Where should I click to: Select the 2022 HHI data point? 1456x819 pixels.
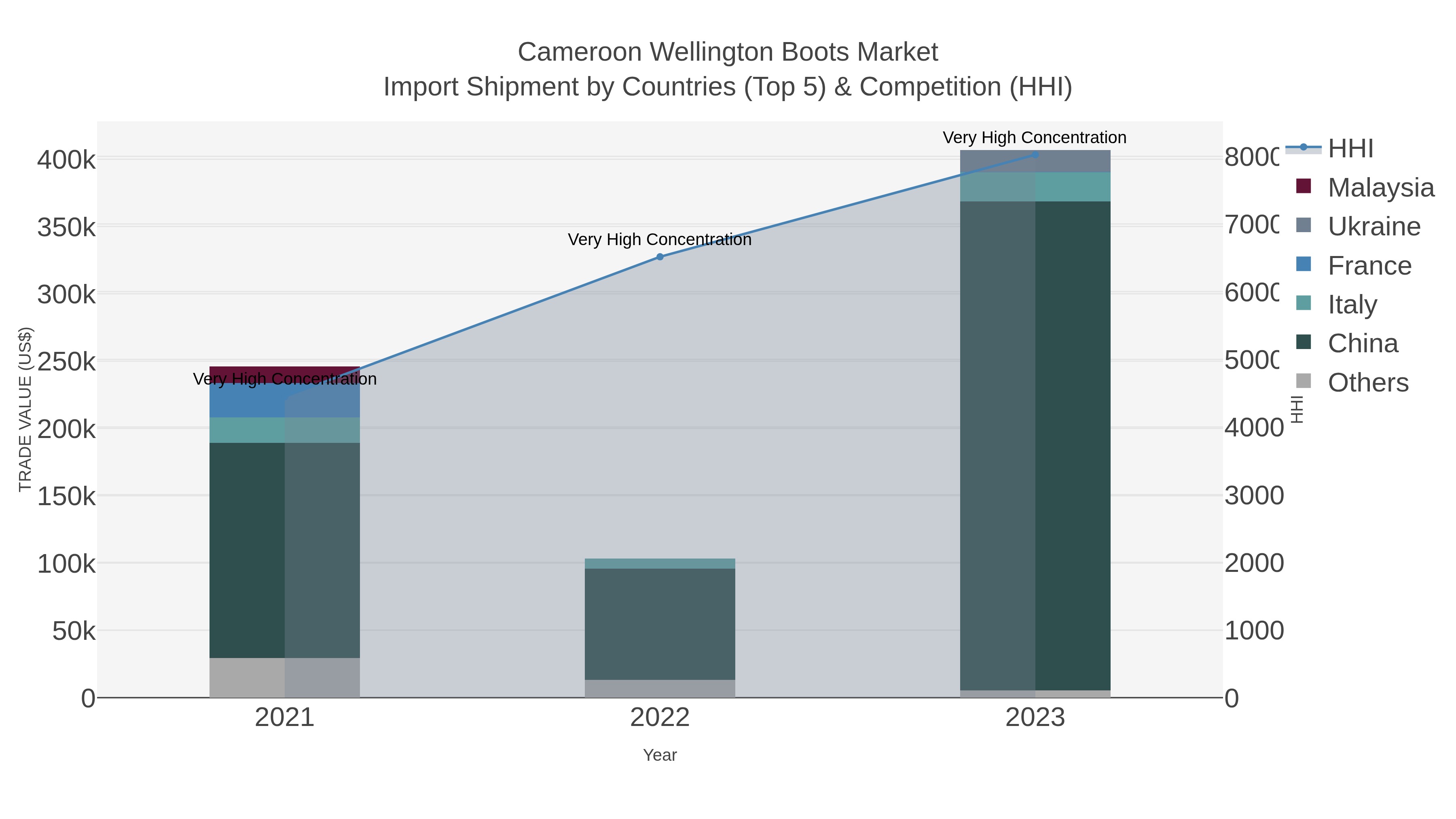tap(660, 256)
